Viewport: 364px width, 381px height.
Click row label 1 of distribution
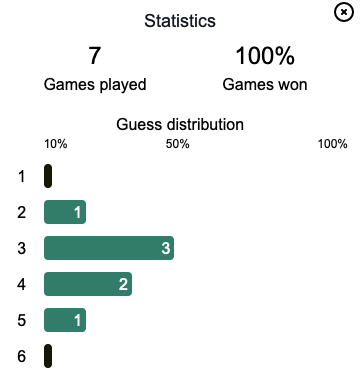pyautogui.click(x=21, y=176)
